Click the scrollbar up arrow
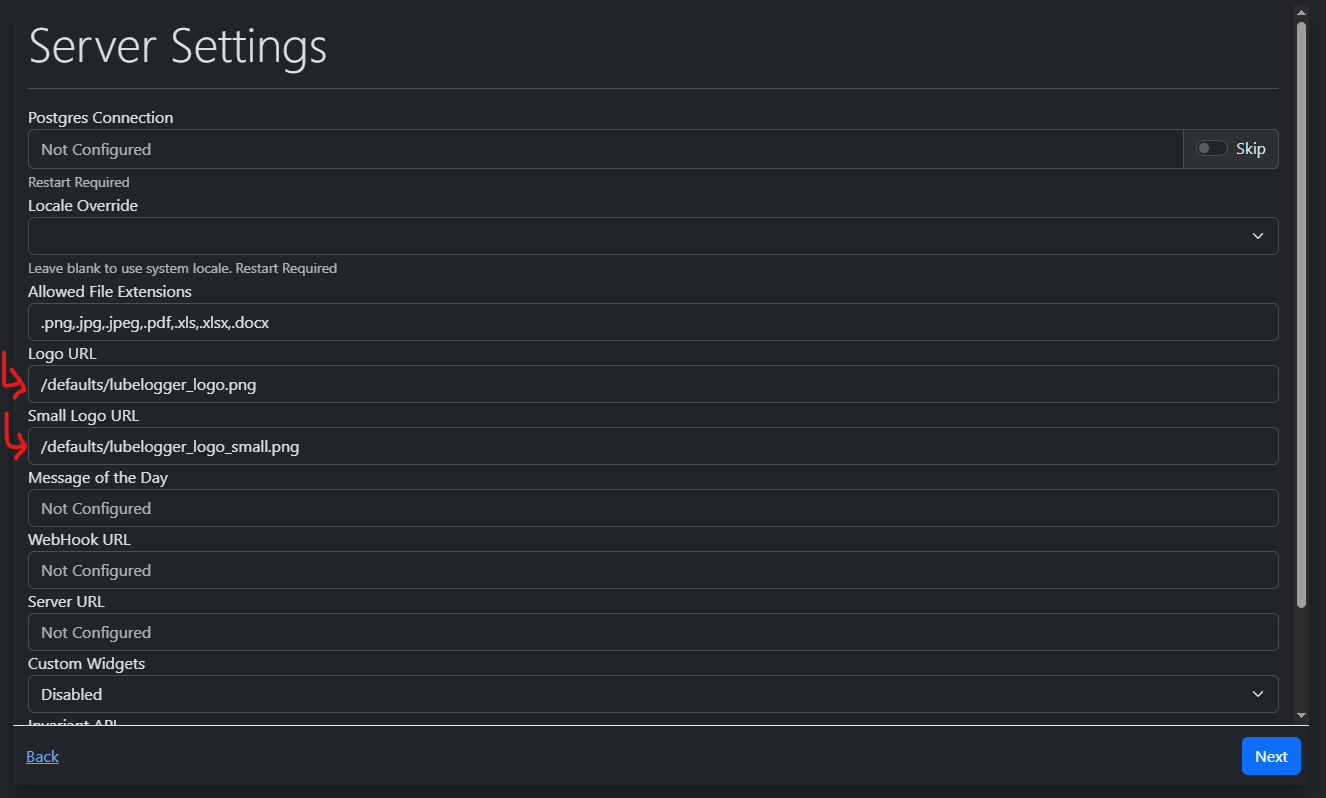Viewport: 1326px width, 798px height. [x=1301, y=14]
